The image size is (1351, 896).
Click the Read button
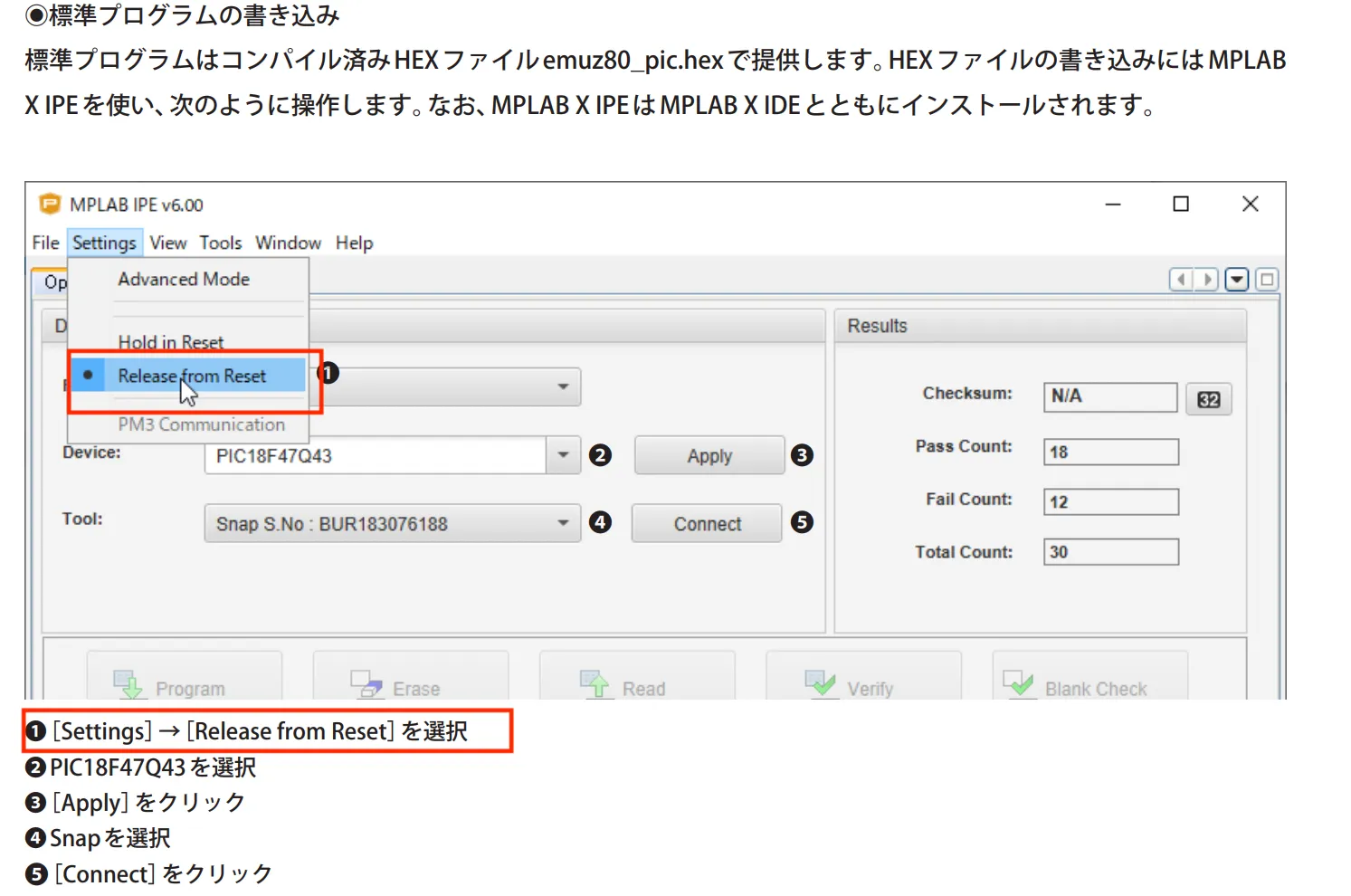[637, 675]
